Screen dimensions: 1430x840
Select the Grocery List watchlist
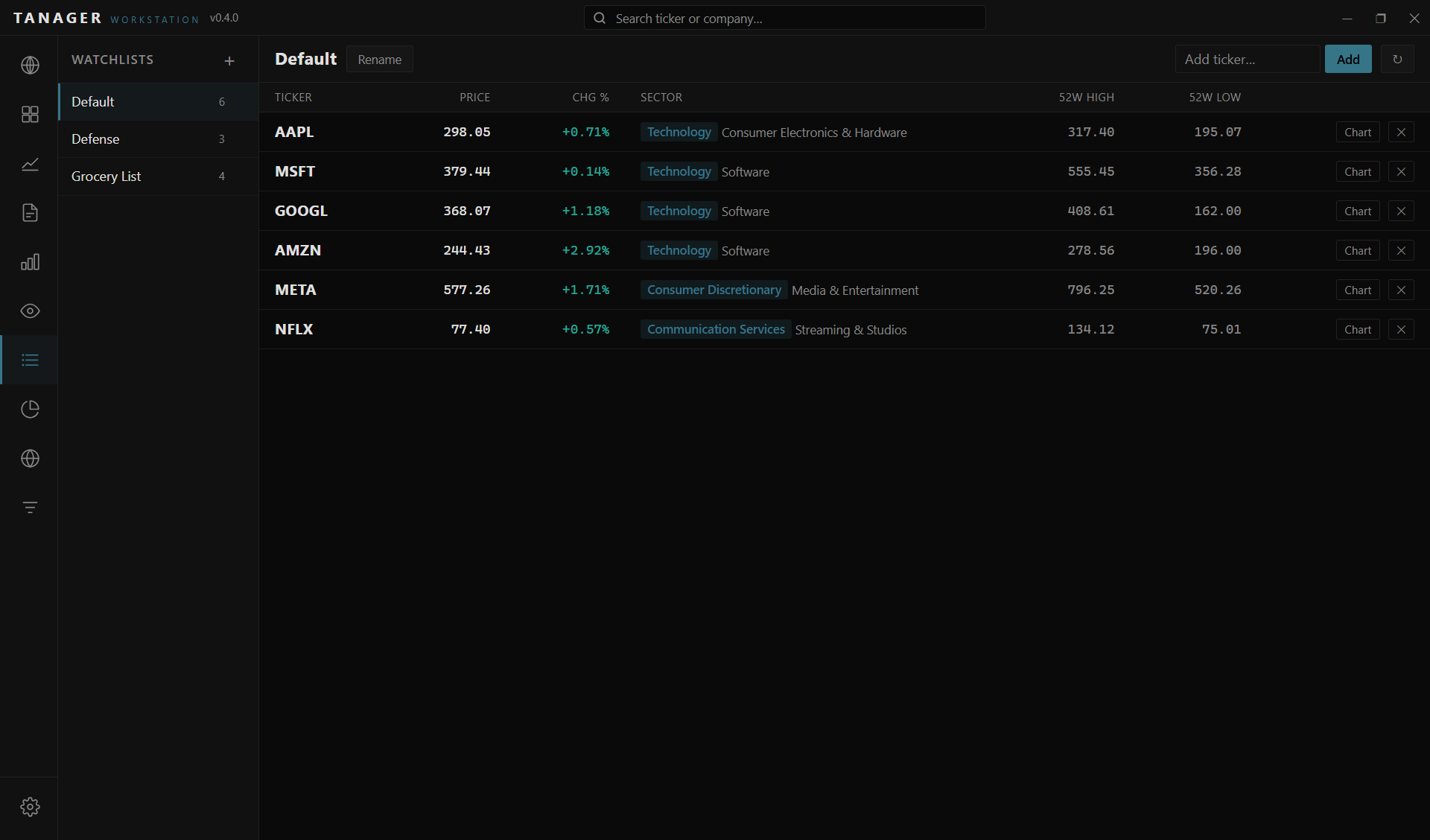[159, 176]
